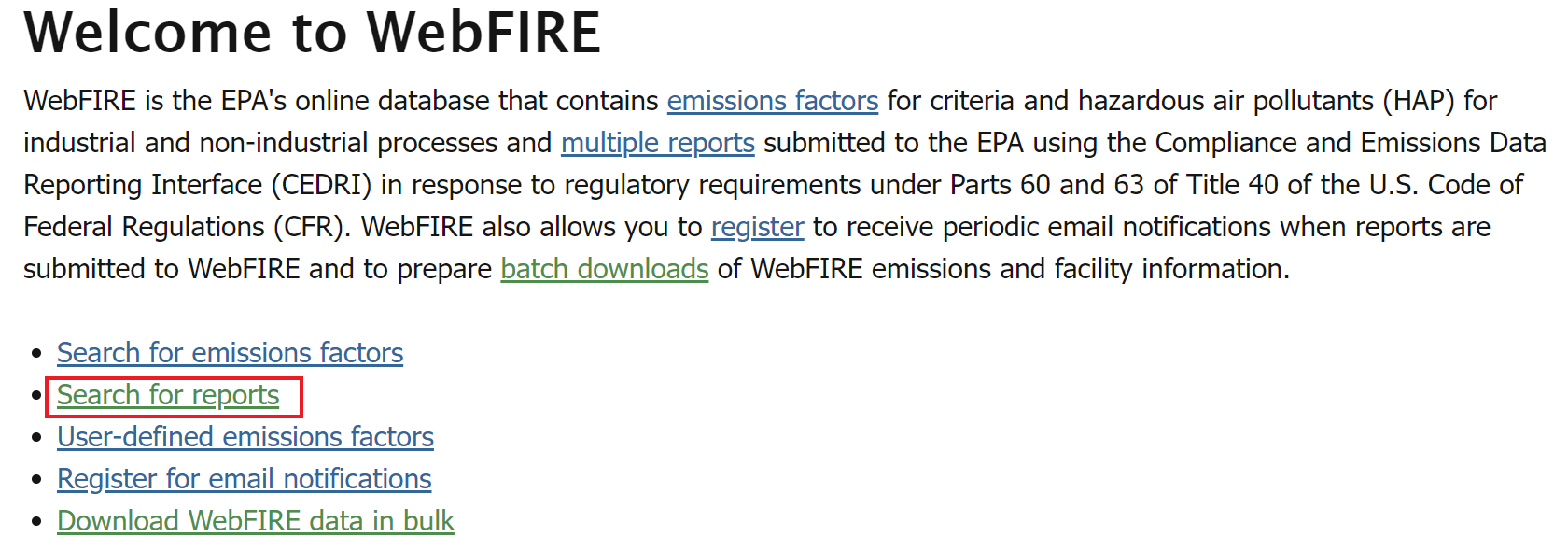
Task: Select User-defined emissions factors link
Action: click(x=245, y=437)
